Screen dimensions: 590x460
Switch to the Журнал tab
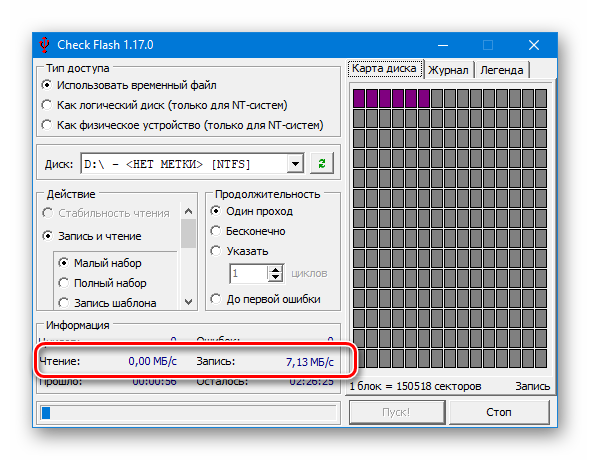click(x=448, y=70)
